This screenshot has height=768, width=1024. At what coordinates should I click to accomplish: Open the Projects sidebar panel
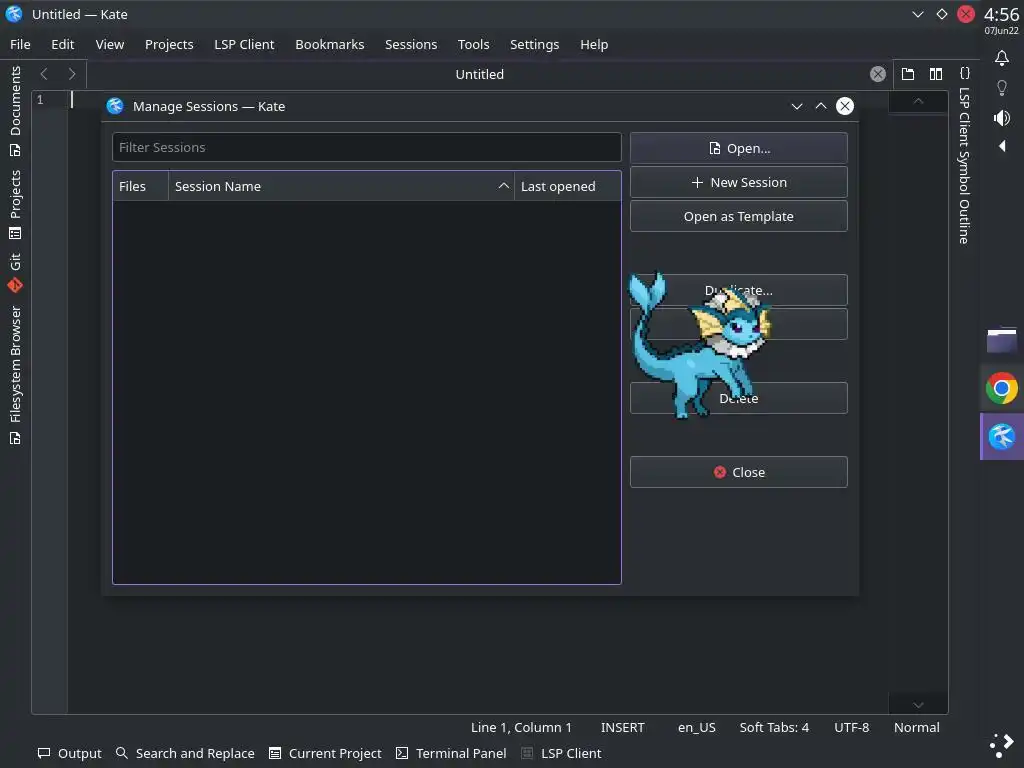[x=15, y=204]
